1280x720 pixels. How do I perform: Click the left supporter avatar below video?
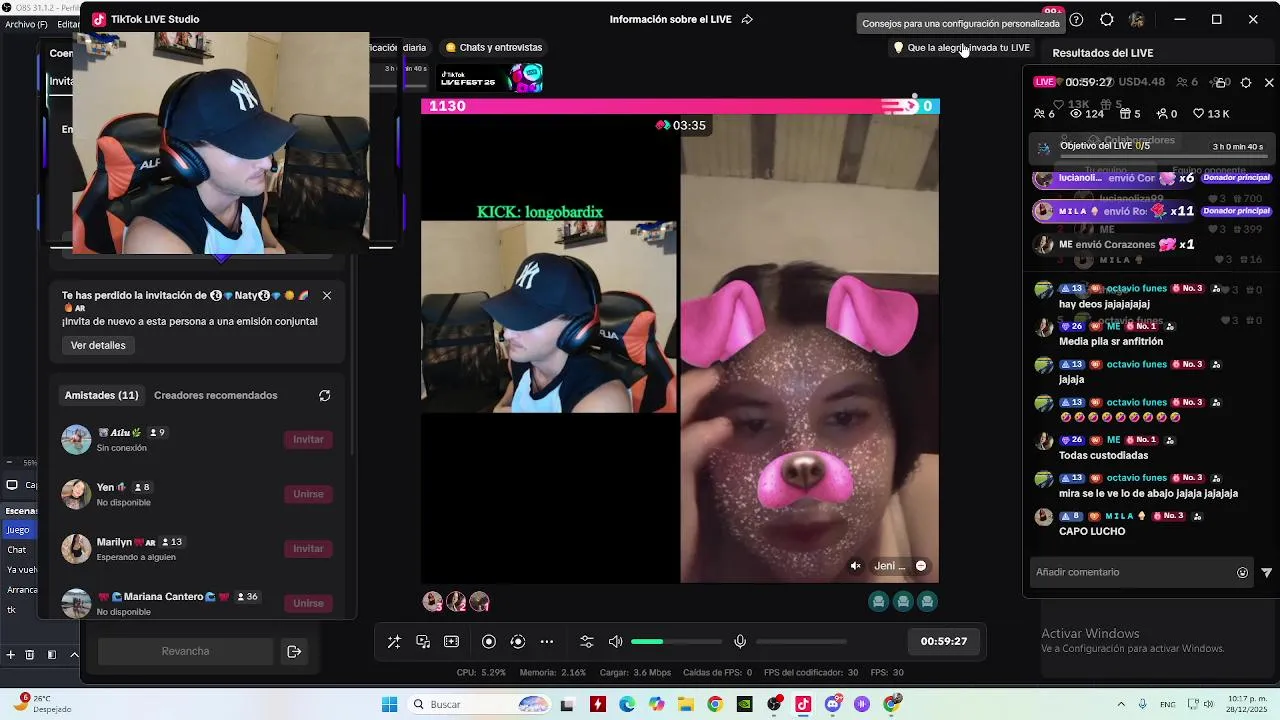pyautogui.click(x=433, y=601)
